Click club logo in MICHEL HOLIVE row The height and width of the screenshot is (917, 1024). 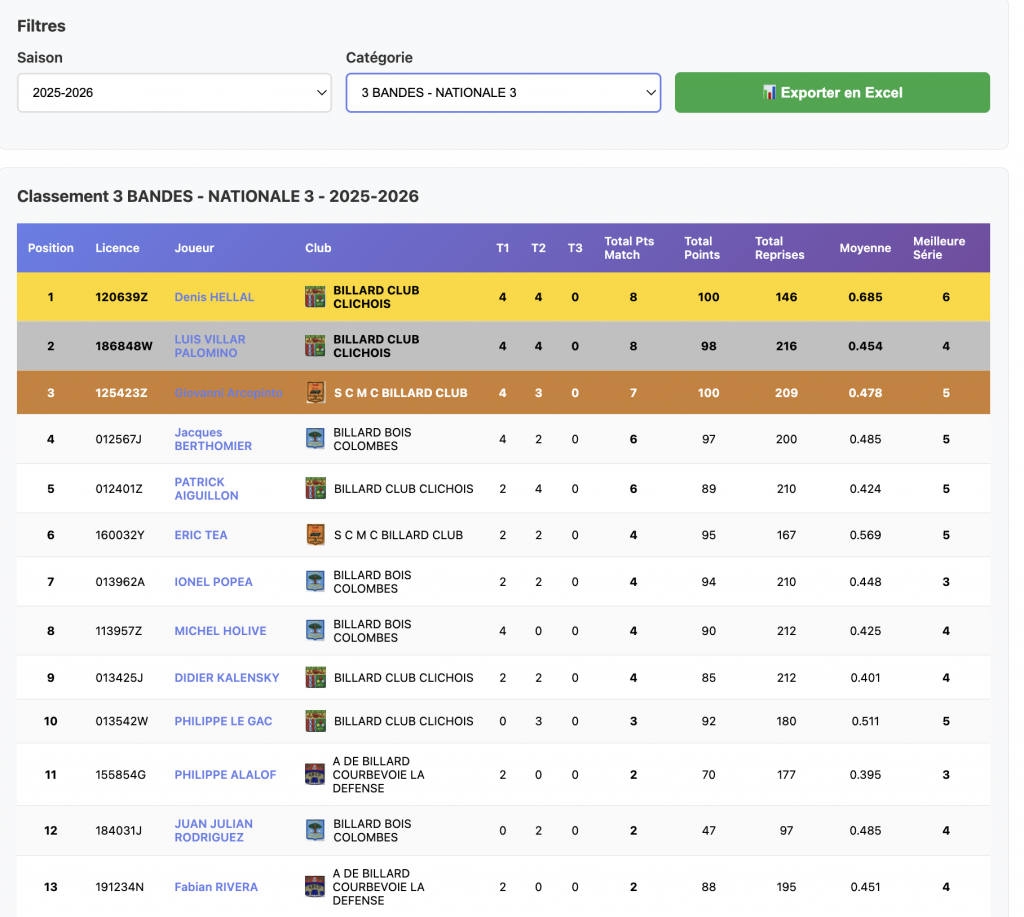coord(315,631)
